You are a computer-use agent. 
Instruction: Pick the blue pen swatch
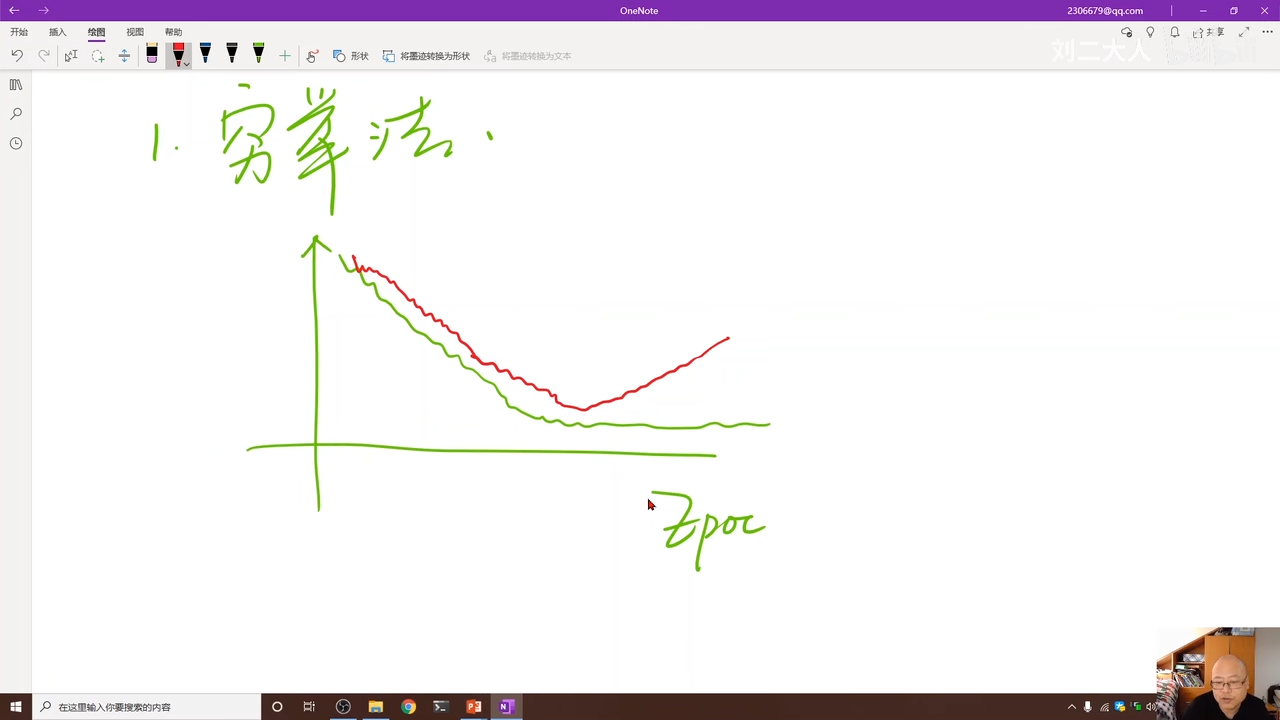click(x=205, y=54)
